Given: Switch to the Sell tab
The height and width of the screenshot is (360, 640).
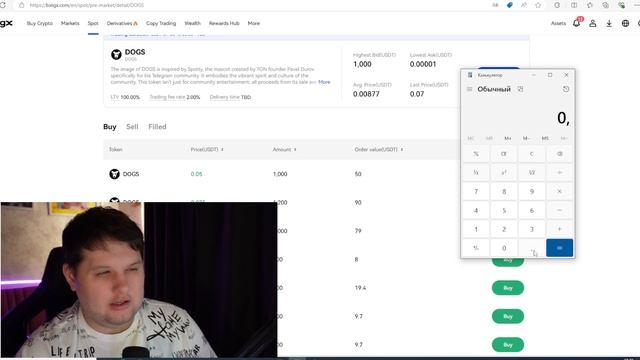Looking at the screenshot, I should tap(132, 127).
